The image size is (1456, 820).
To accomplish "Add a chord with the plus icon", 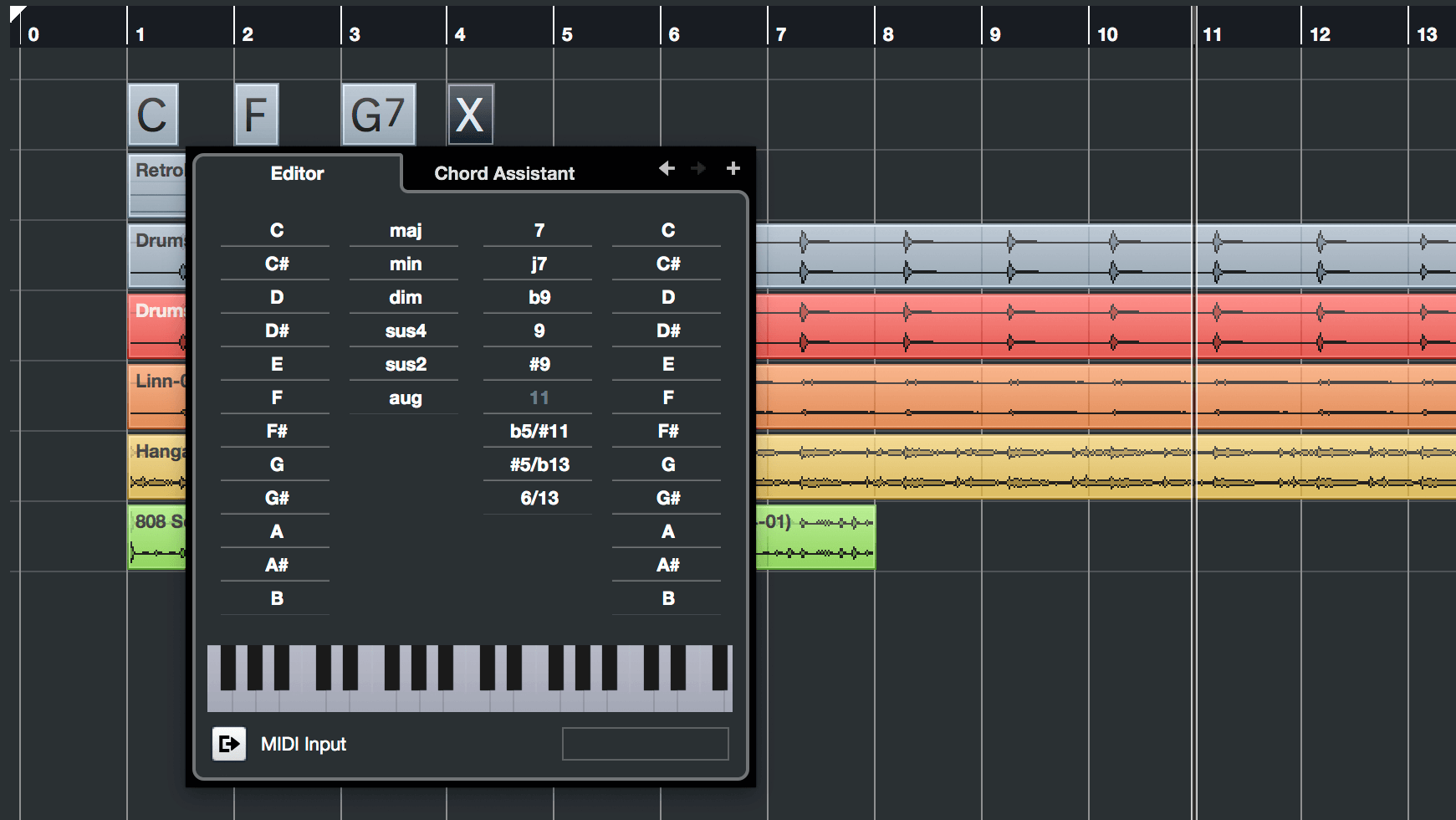I will click(733, 168).
